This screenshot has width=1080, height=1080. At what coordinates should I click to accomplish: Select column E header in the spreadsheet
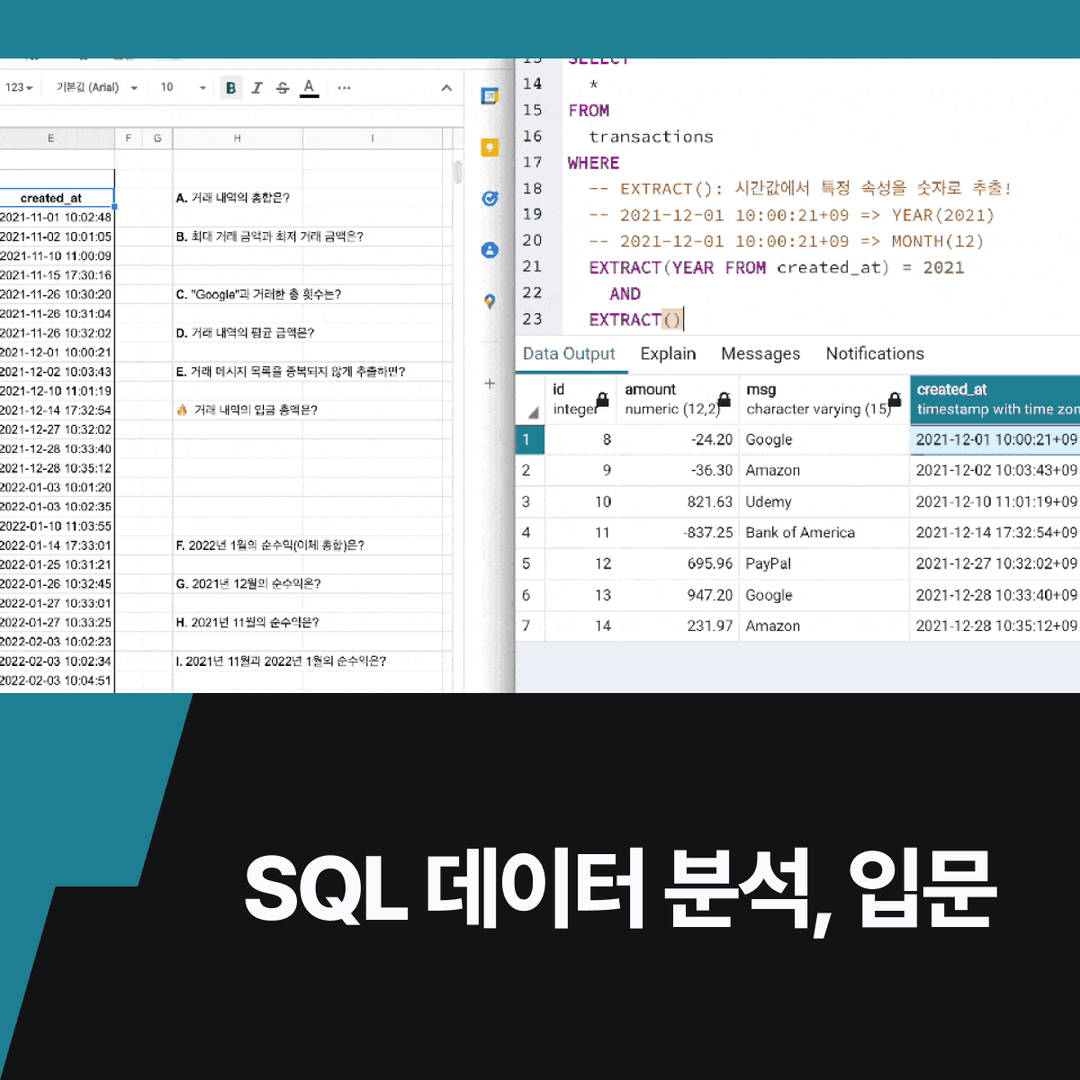click(x=51, y=138)
